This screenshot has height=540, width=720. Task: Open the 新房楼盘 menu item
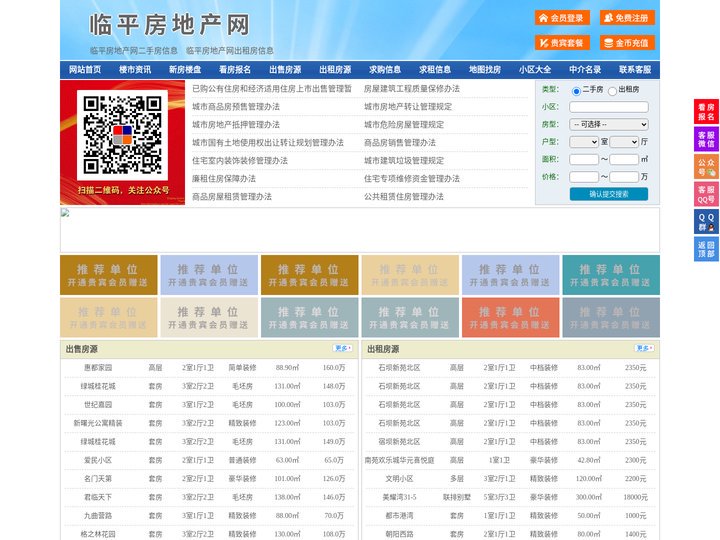tap(185, 70)
